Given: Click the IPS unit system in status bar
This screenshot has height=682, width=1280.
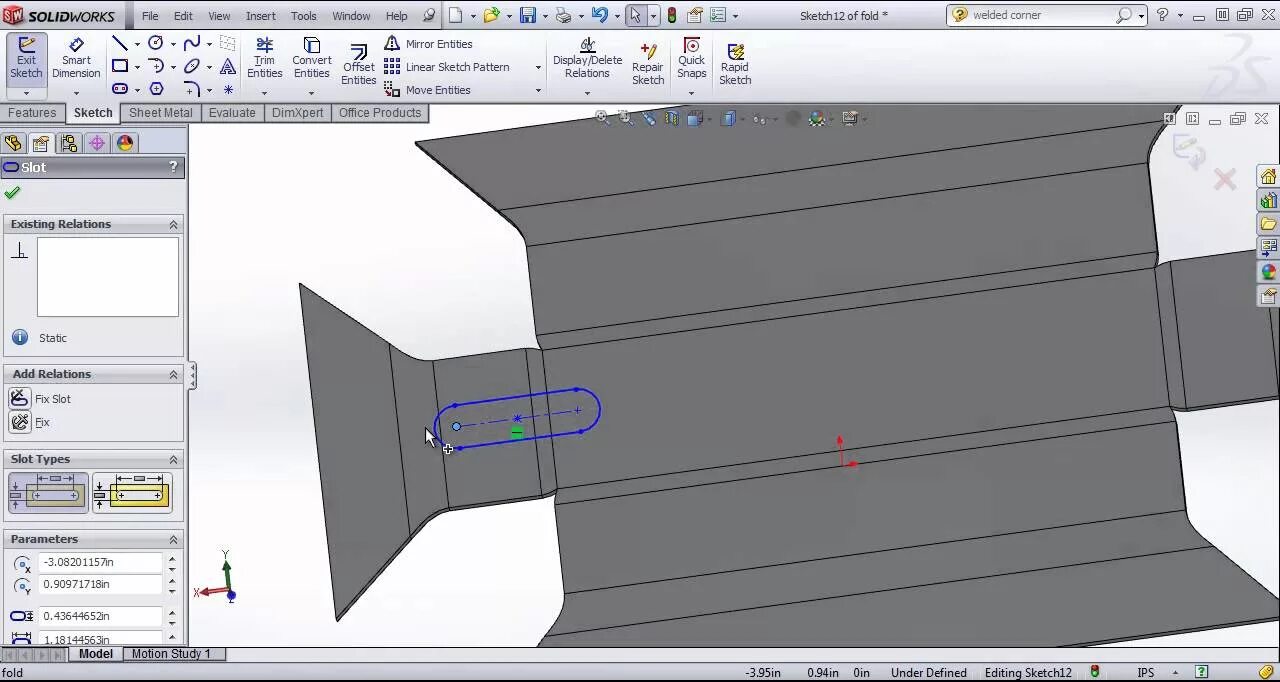Looking at the screenshot, I should coord(1146,673).
